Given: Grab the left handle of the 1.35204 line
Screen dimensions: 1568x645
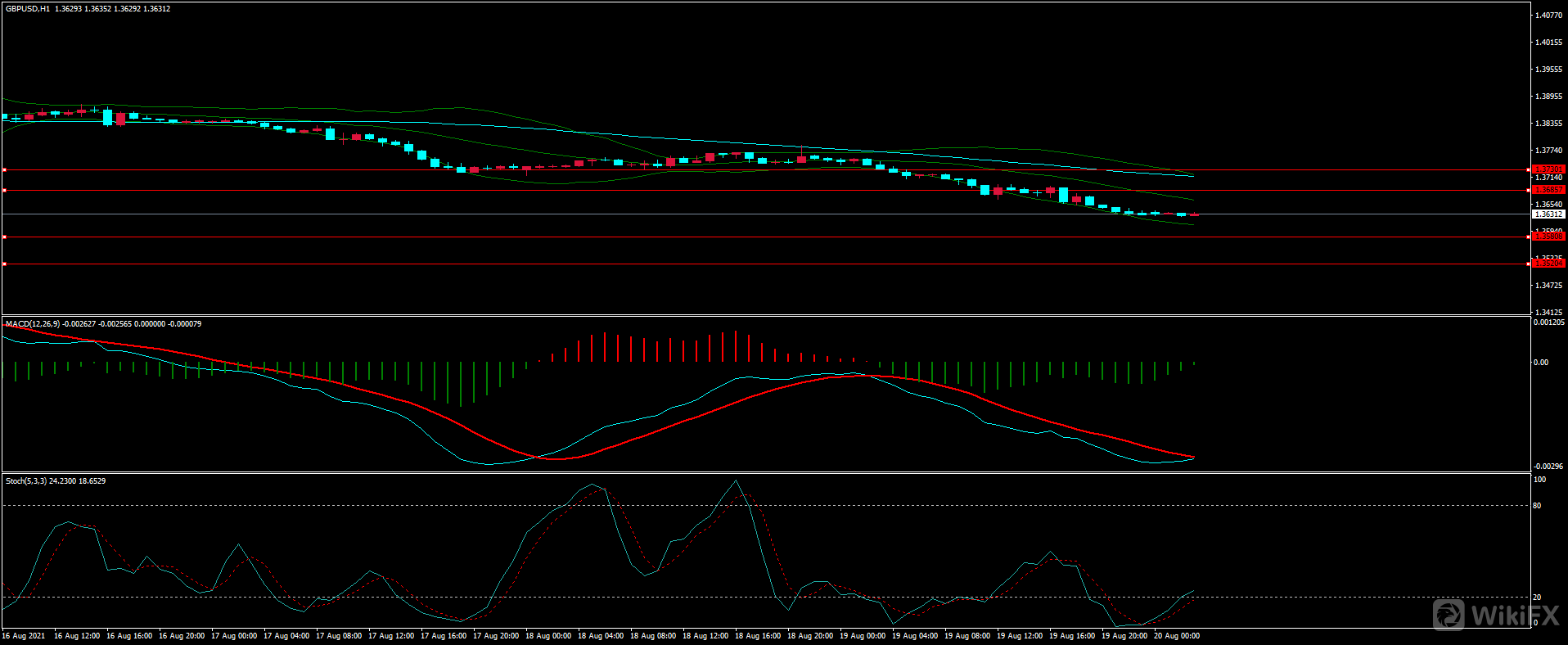Looking at the screenshot, I should (x=4, y=264).
